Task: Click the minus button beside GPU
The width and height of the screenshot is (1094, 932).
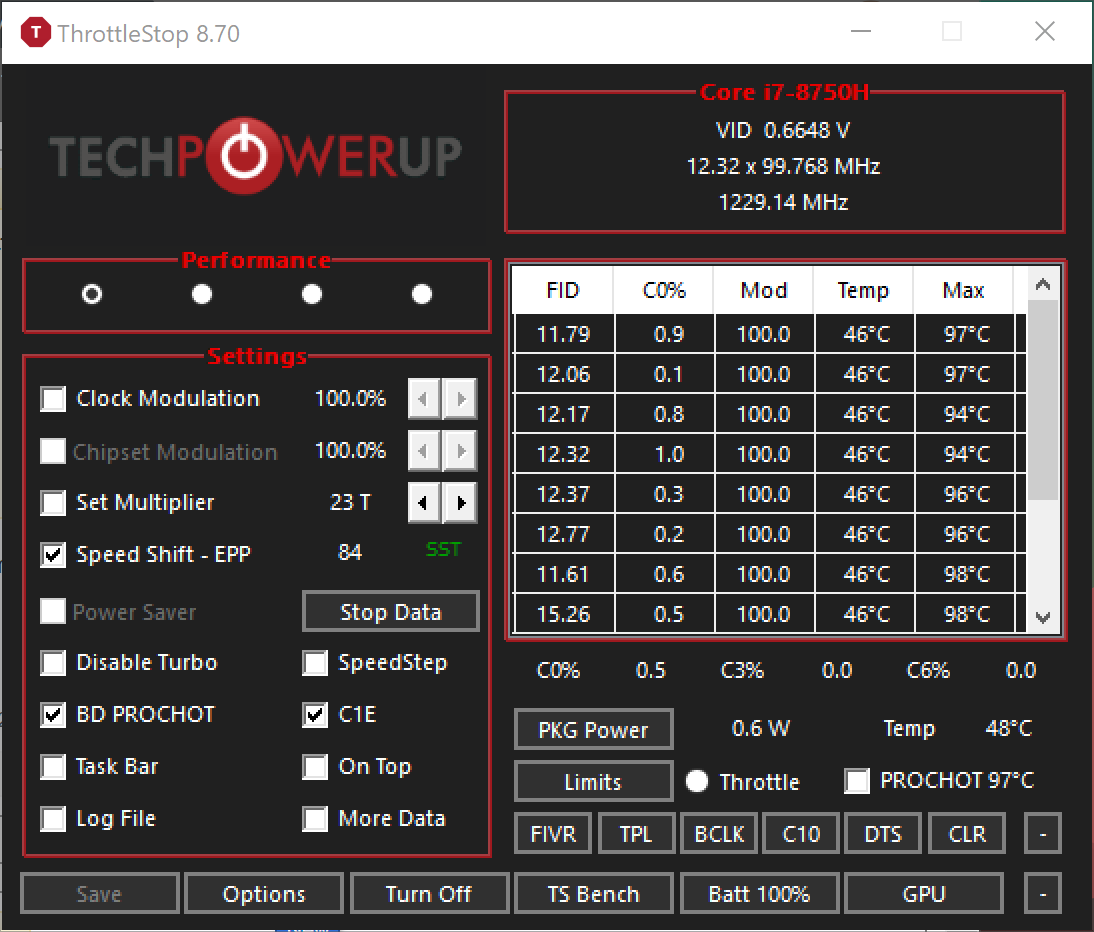Action: pyautogui.click(x=1042, y=894)
